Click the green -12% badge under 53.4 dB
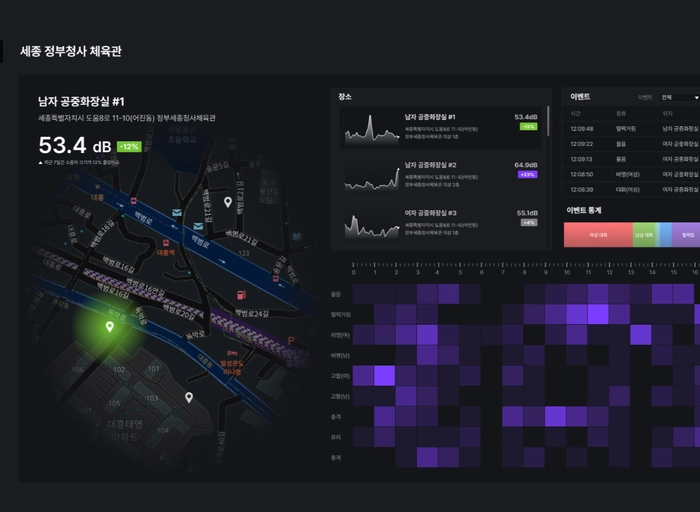The width and height of the screenshot is (700, 512). [129, 146]
